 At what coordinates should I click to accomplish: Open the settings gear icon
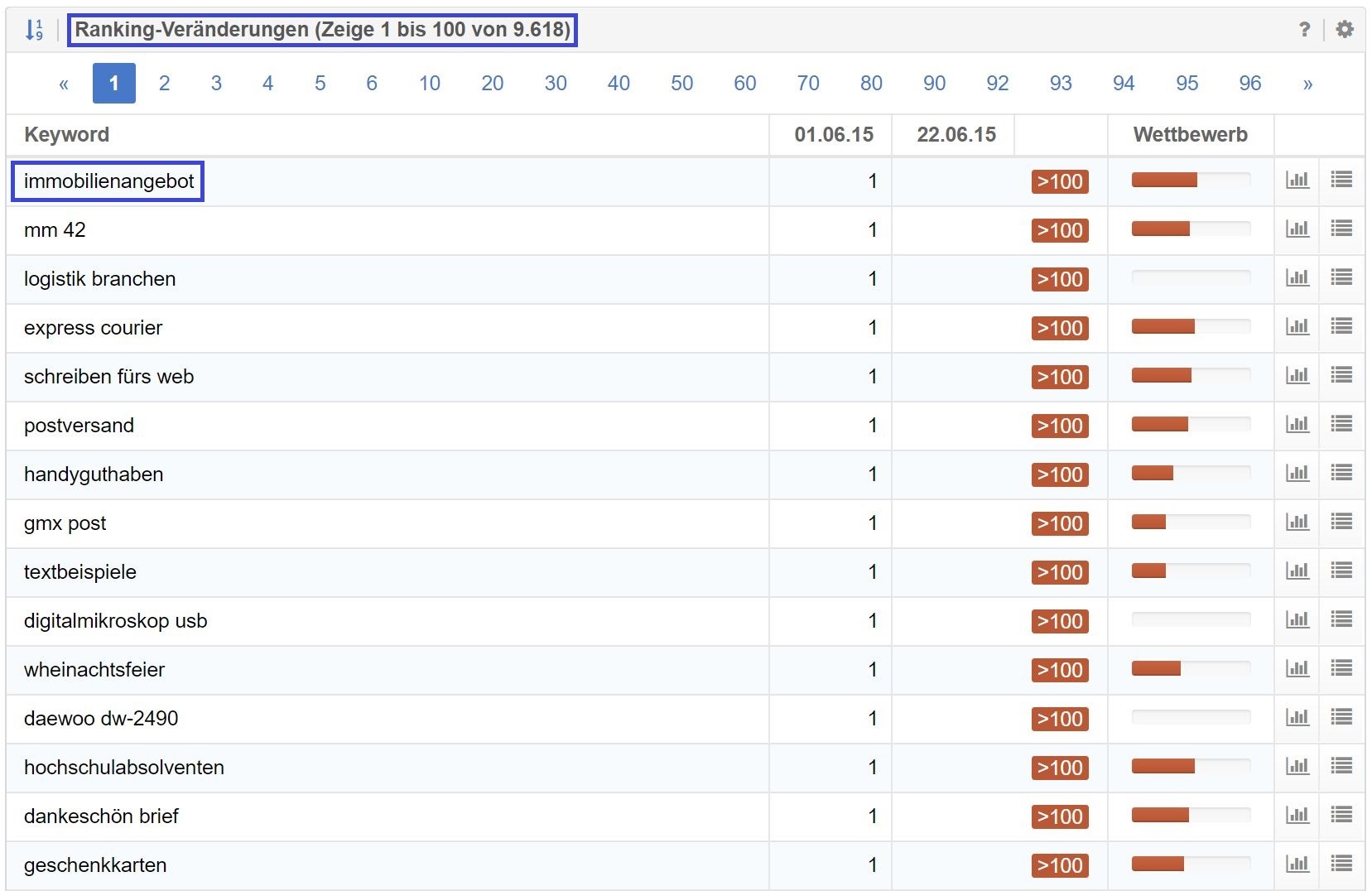1345,30
